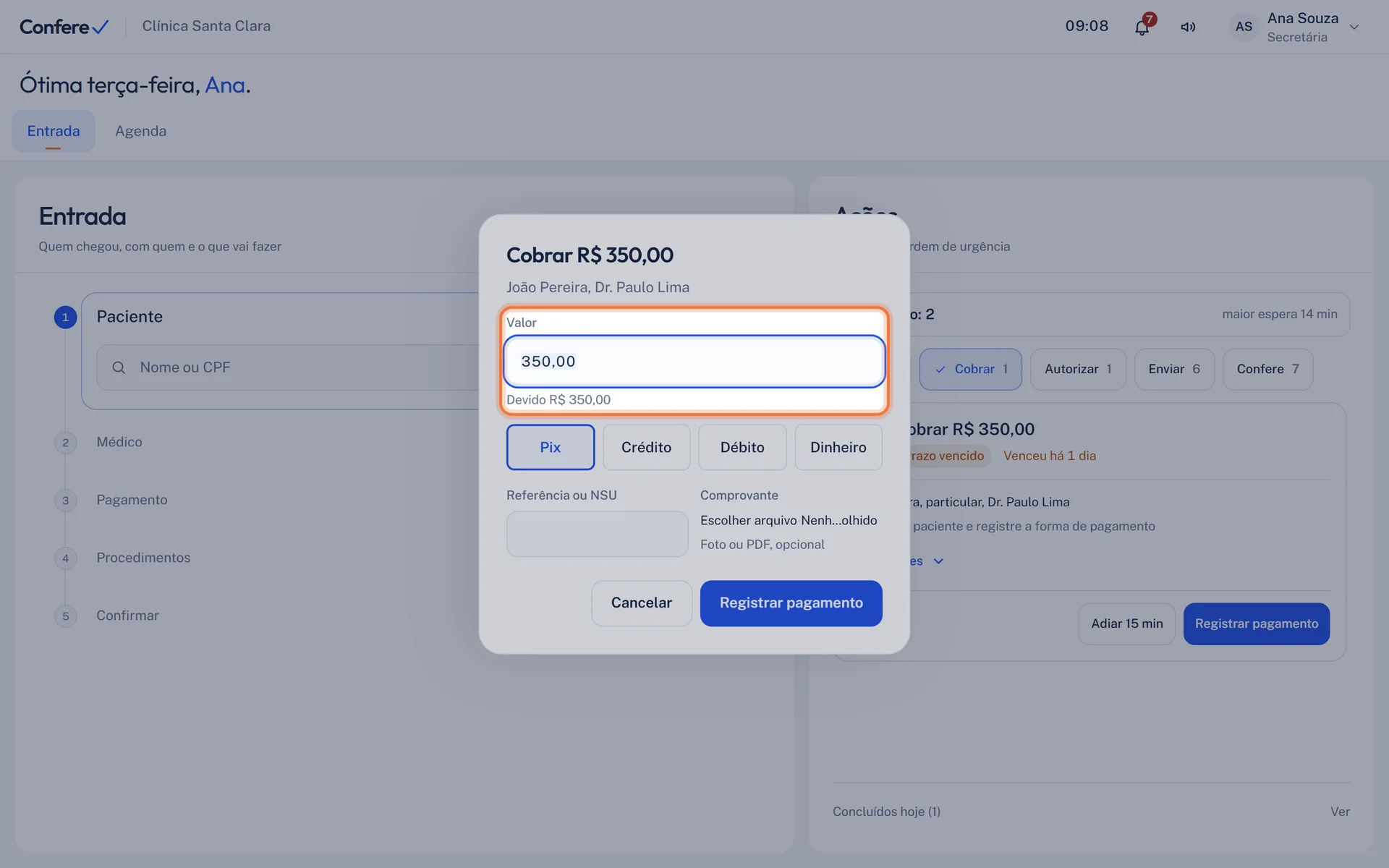
Task: Open Ana Souza account menu chevron
Action: click(1354, 27)
